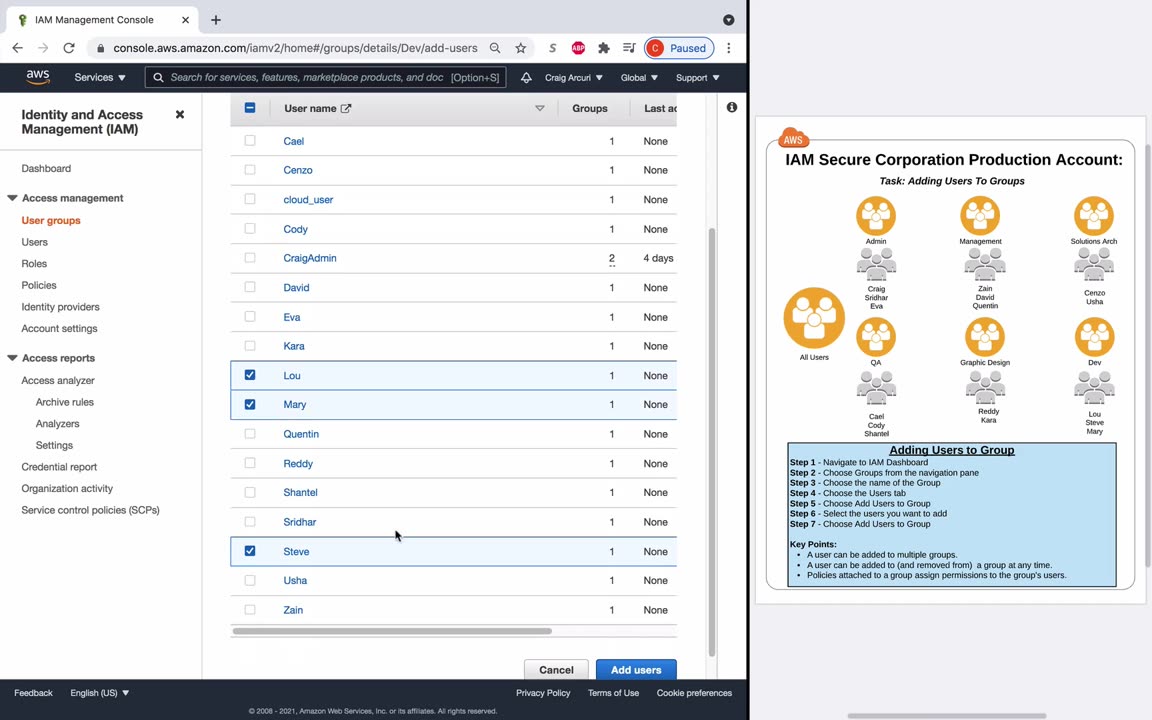1152x720 pixels.
Task: Open the Craig Arcuri account dropdown
Action: tap(574, 77)
